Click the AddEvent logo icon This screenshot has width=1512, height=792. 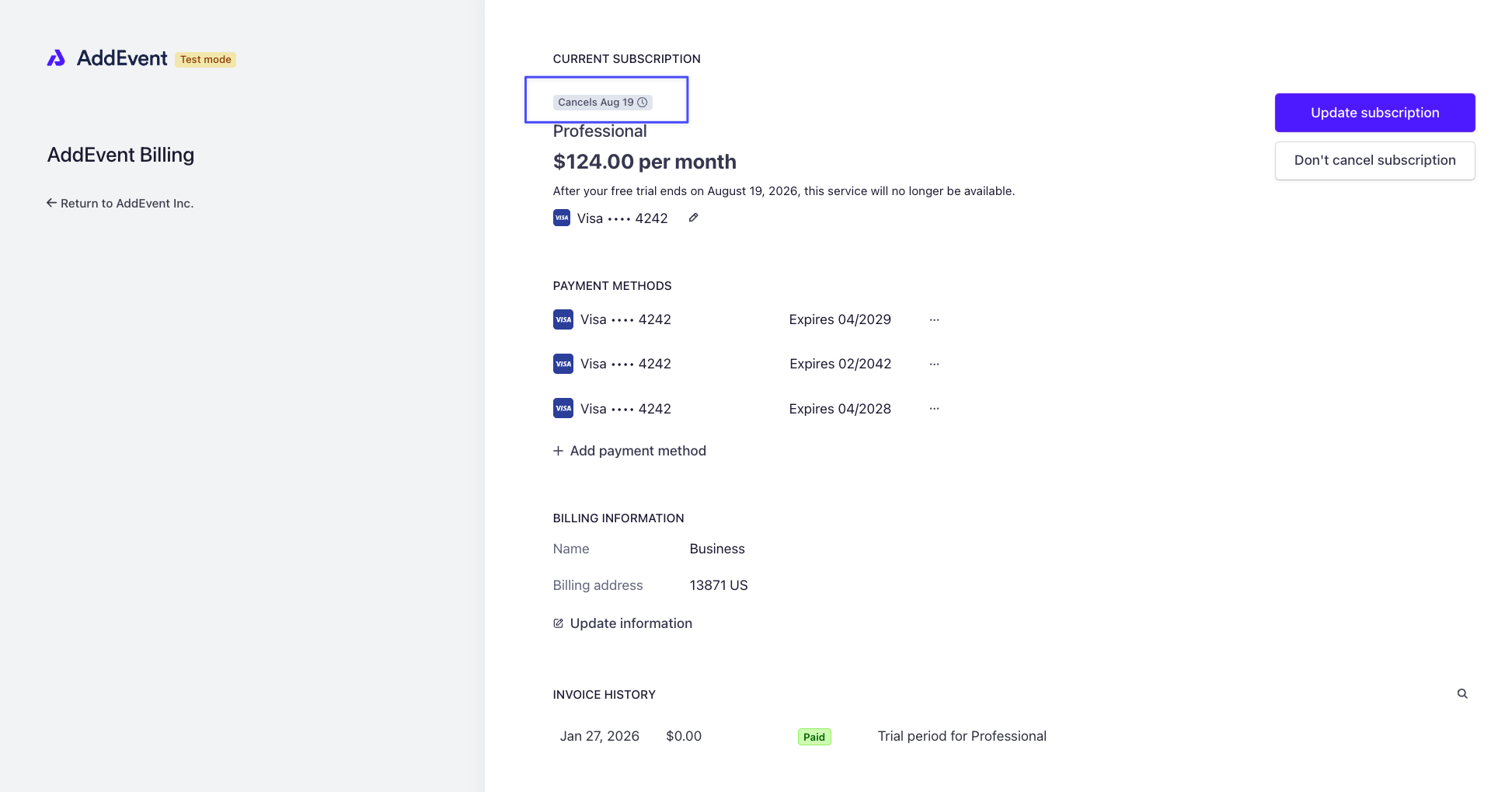coord(56,58)
